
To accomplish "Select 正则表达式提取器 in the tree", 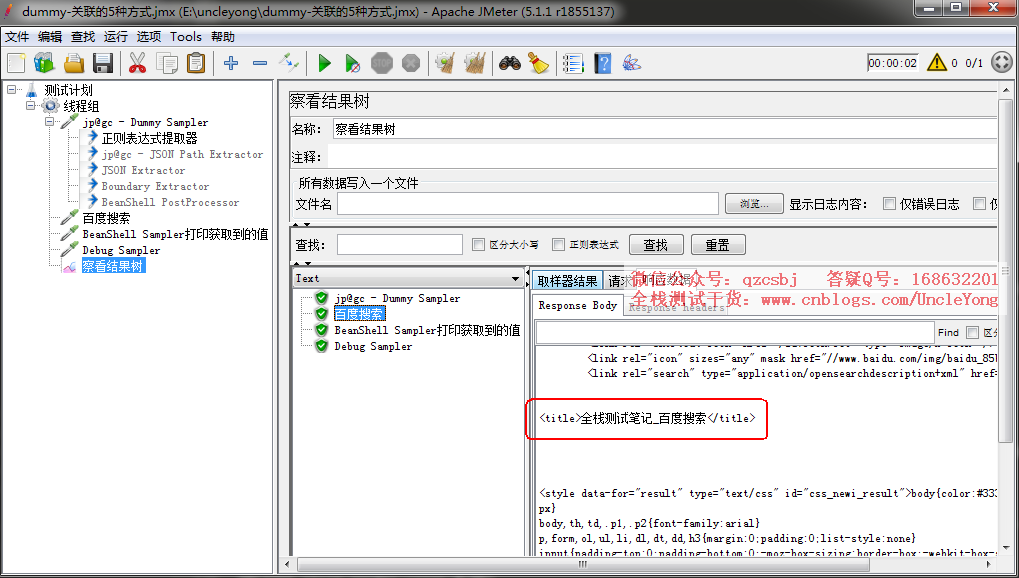I will point(149,138).
